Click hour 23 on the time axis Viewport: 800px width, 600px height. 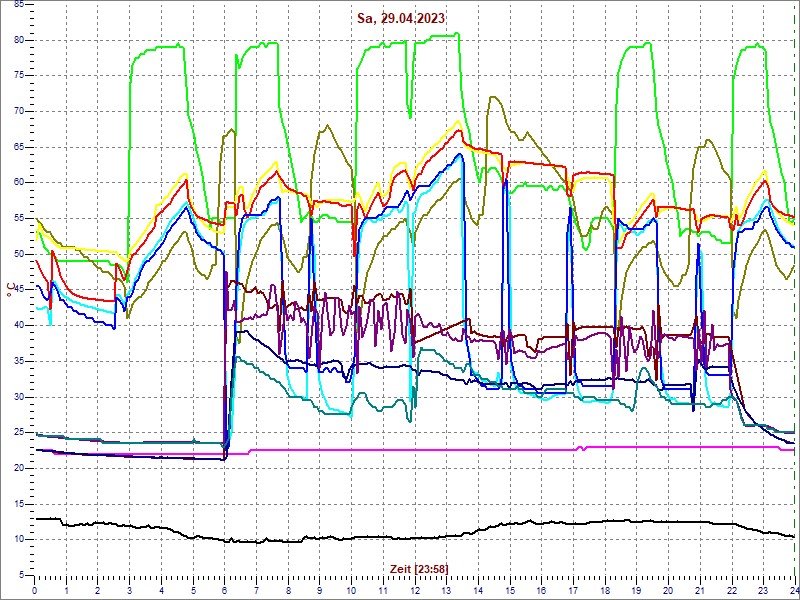click(763, 590)
